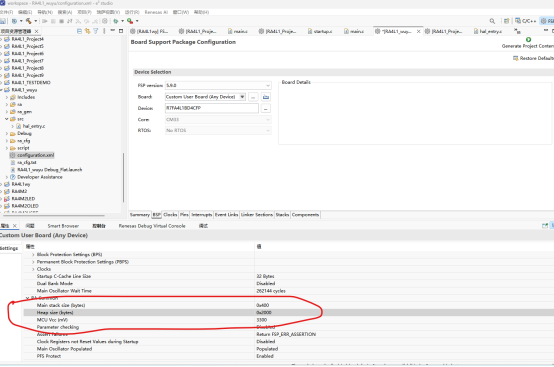Close the active RA4L1_wuyu configuration tab

pyautogui.click(x=418, y=31)
